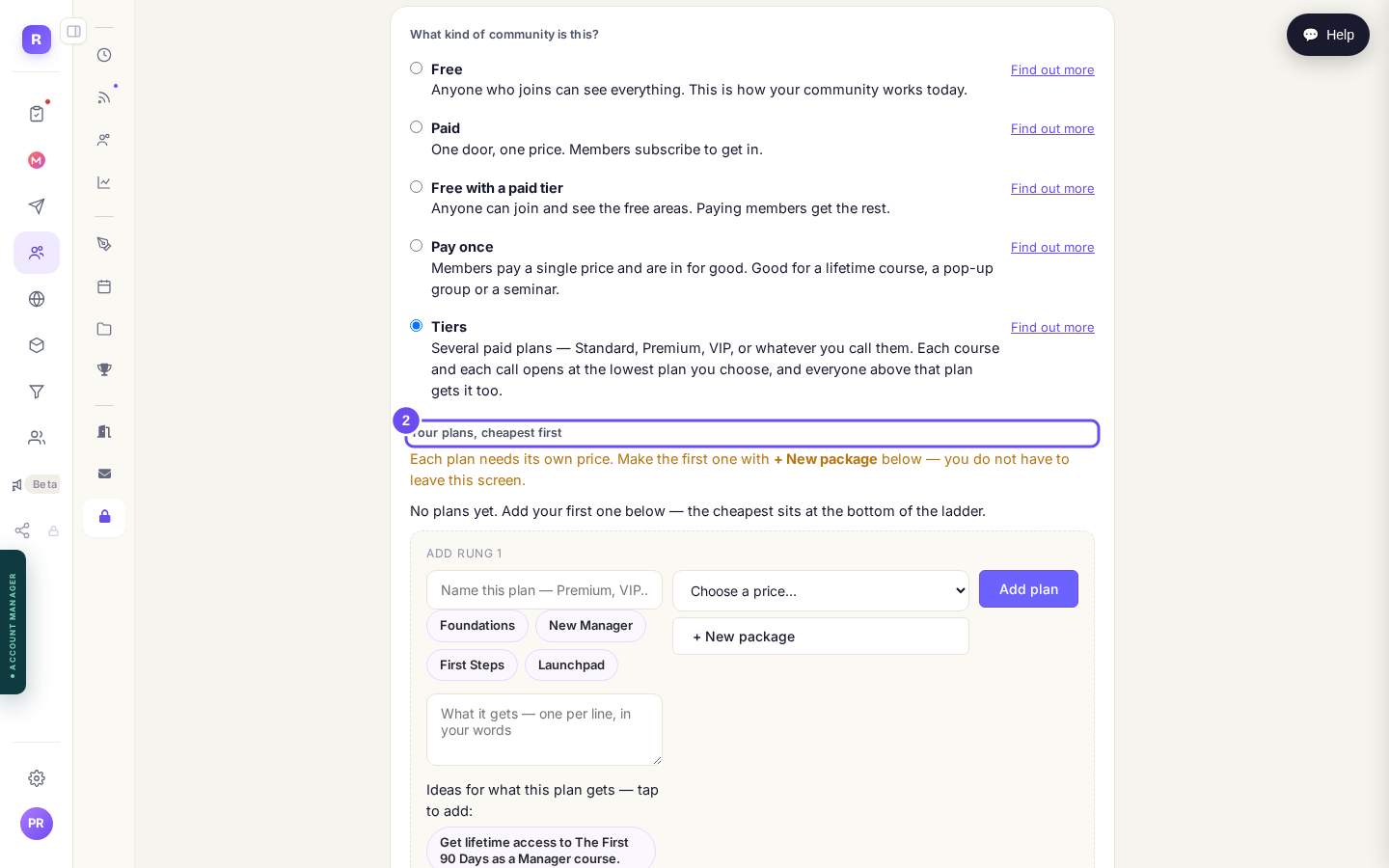Select Free with a paid tier option
Screen dimensions: 1389x868
[x=416, y=187]
